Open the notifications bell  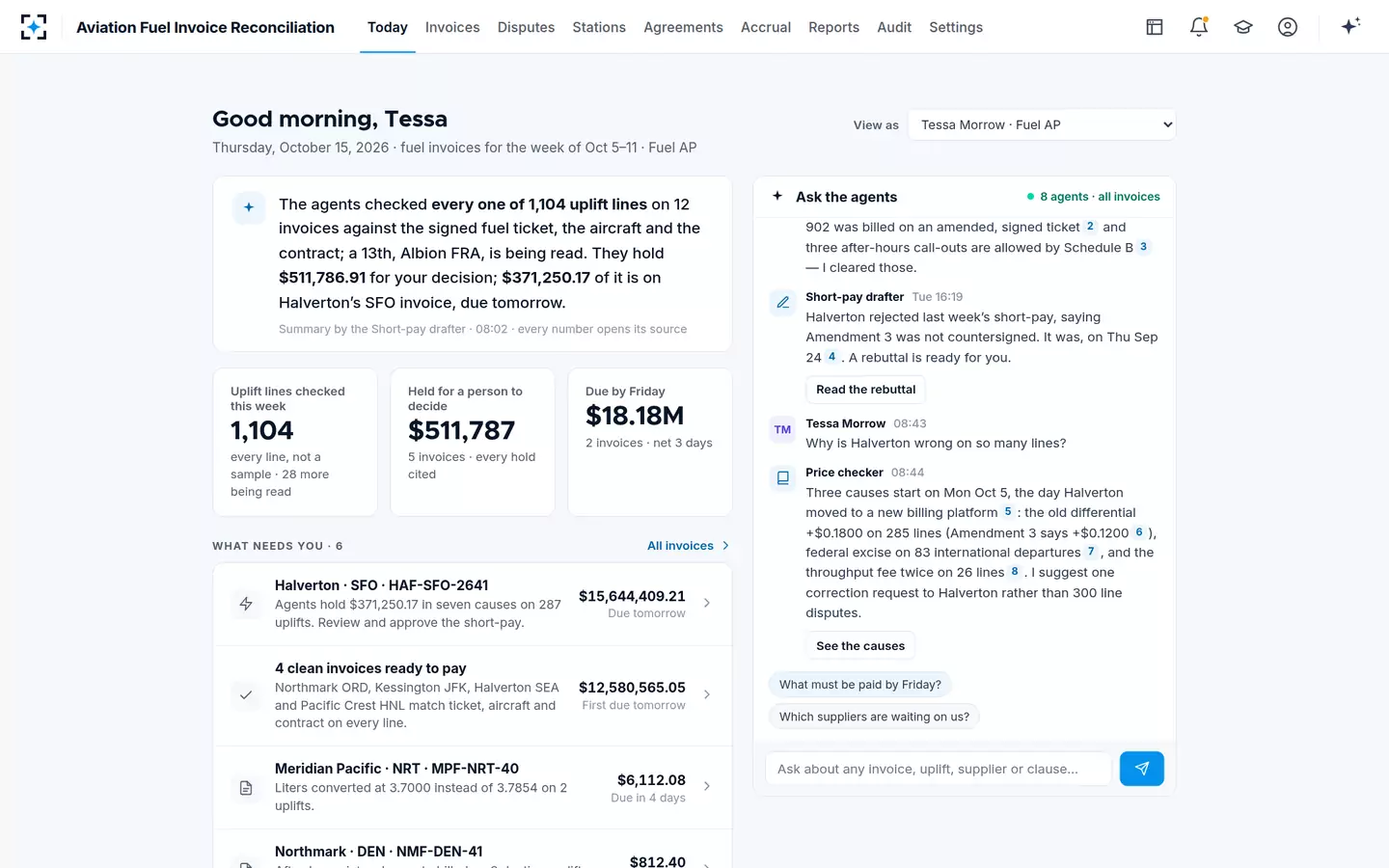click(x=1199, y=27)
